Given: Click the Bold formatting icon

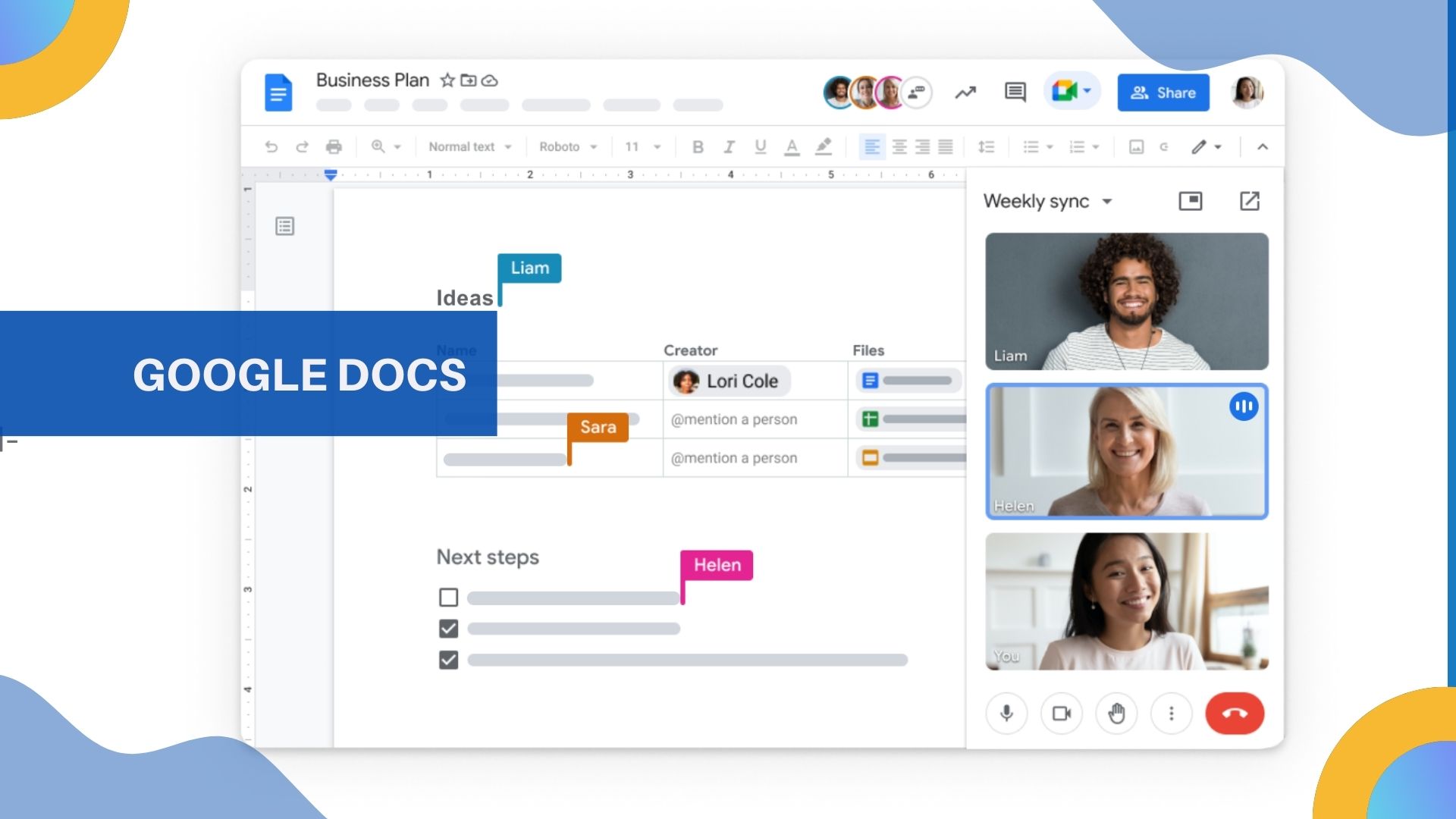Looking at the screenshot, I should 698,147.
